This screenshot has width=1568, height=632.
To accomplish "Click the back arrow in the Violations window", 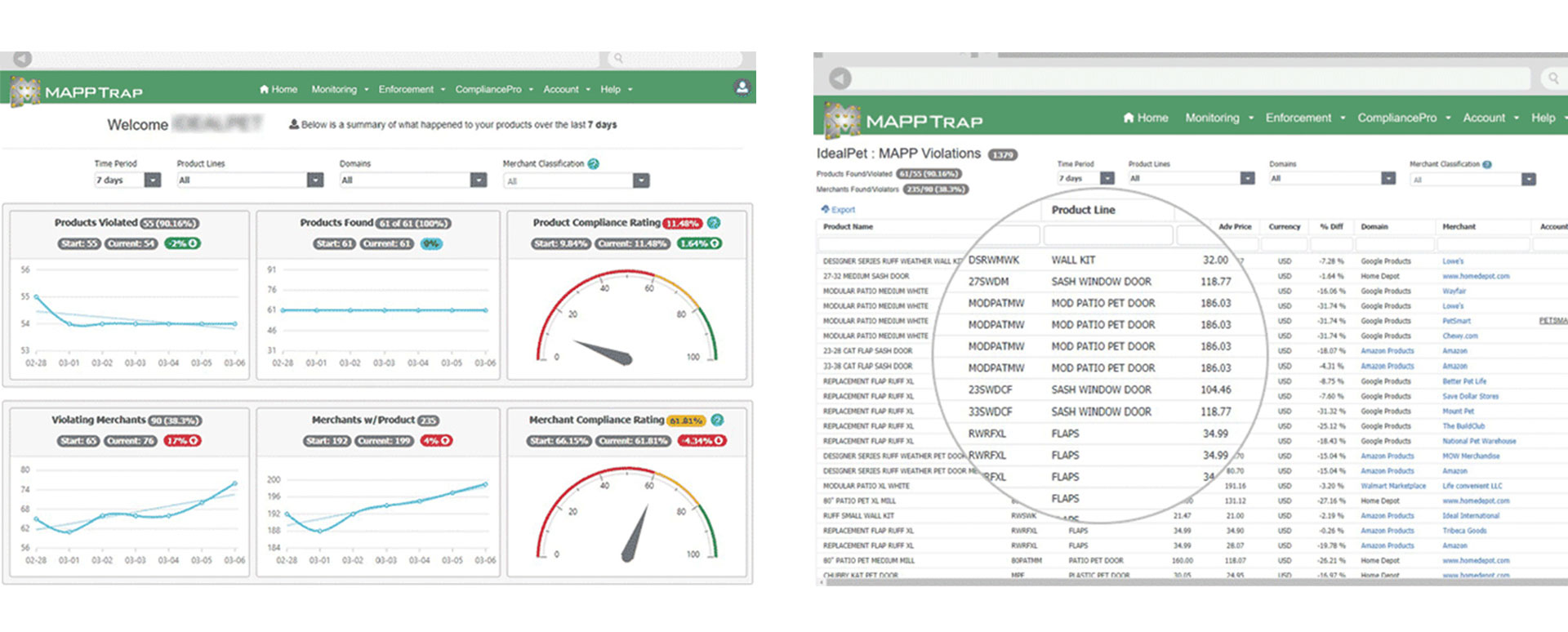I will (x=840, y=78).
